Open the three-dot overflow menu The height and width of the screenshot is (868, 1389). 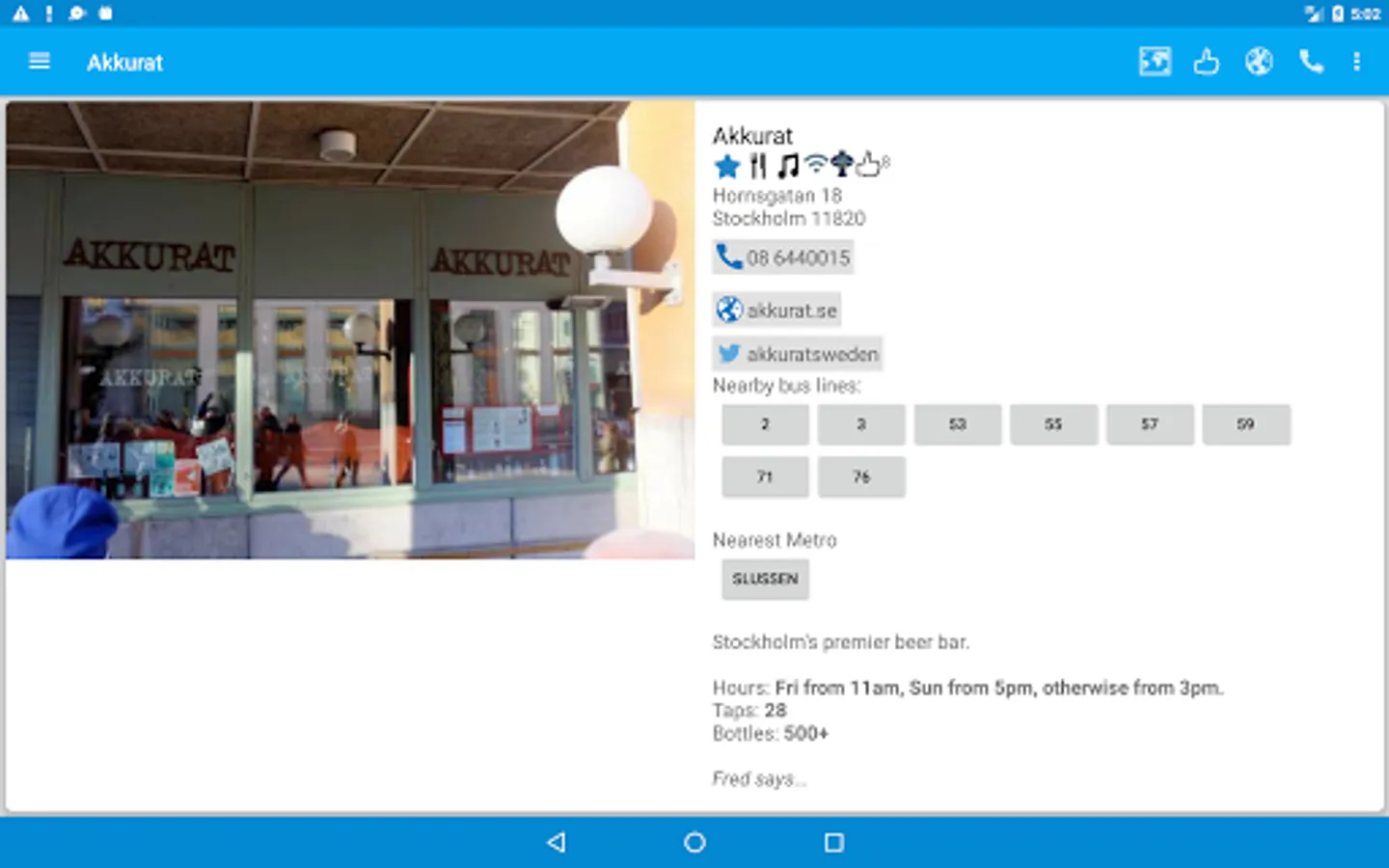click(1357, 62)
